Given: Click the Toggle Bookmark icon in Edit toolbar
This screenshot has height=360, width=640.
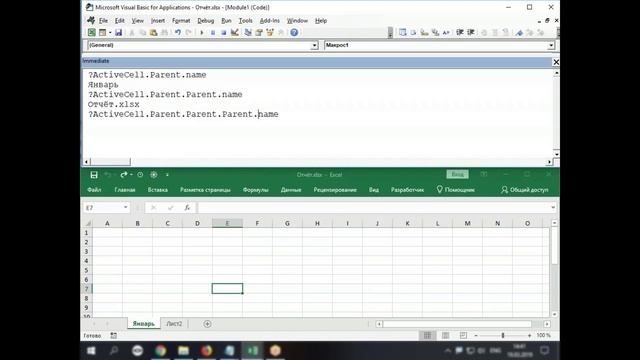Looking at the screenshot, I should coord(519,33).
